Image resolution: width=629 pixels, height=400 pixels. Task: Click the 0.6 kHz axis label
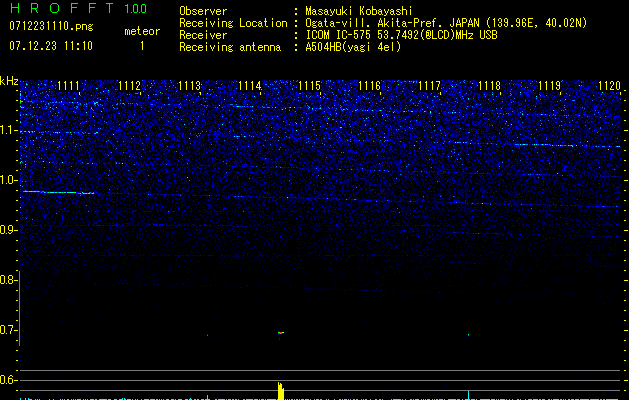pyautogui.click(x=9, y=380)
